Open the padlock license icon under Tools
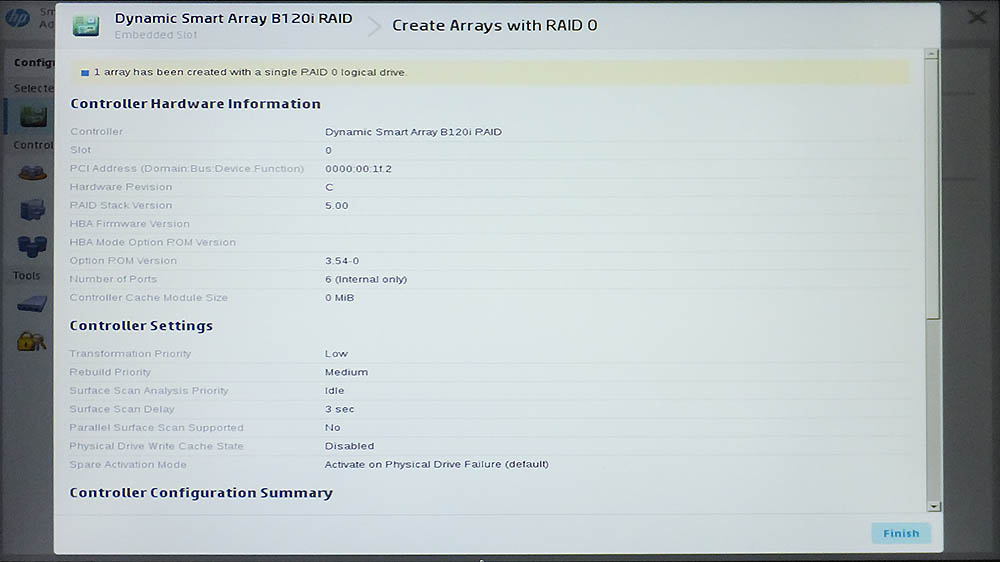Screen dimensions: 1000x562 coord(31,342)
